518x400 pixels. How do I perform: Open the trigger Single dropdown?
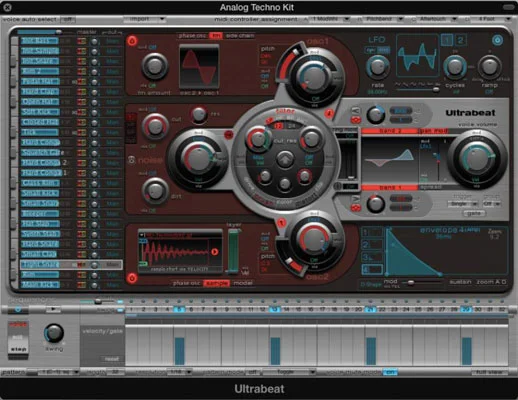[463, 203]
